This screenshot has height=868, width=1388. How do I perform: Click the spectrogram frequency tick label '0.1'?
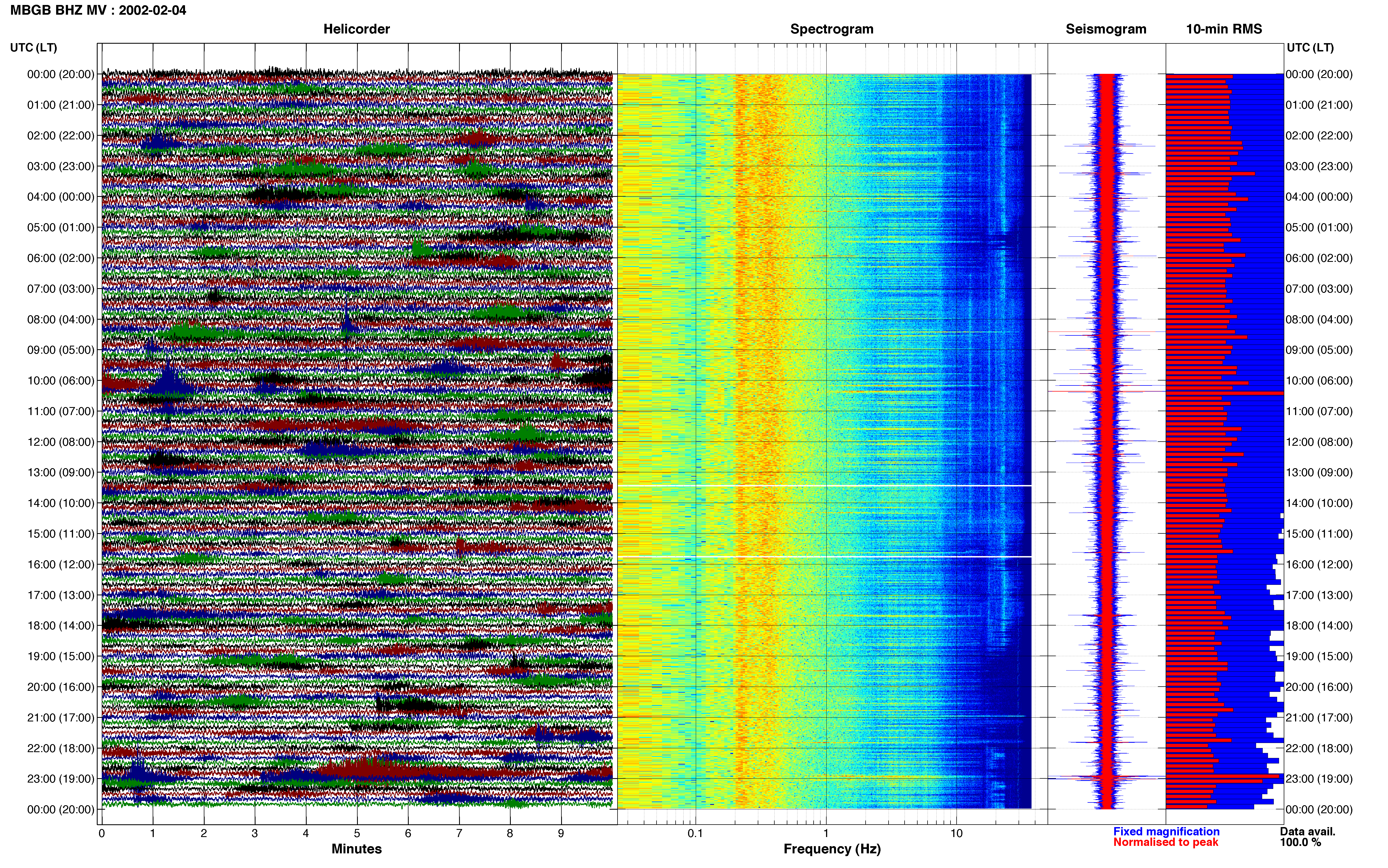(695, 833)
